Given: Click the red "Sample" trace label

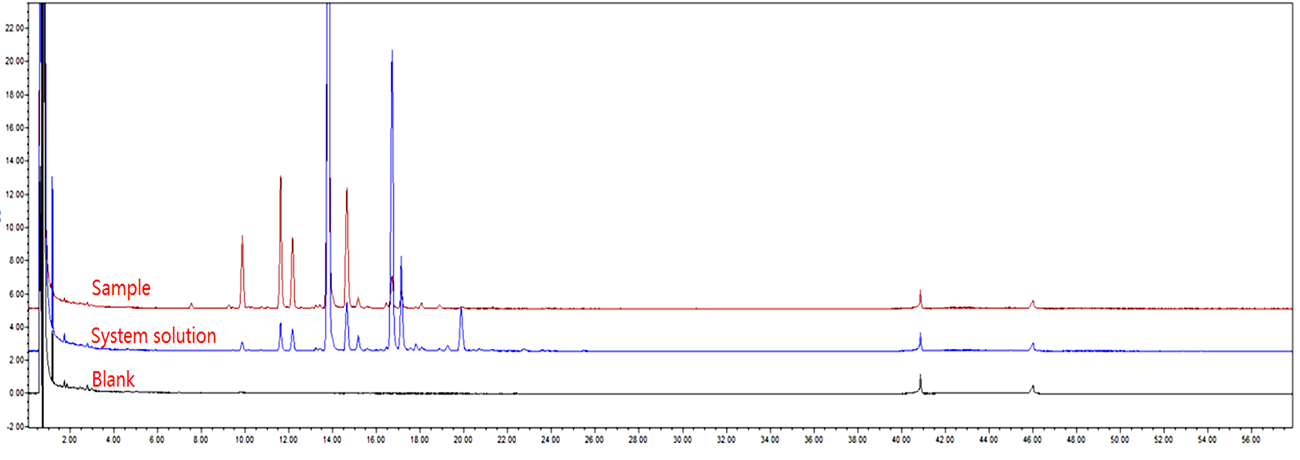Looking at the screenshot, I should tap(121, 288).
